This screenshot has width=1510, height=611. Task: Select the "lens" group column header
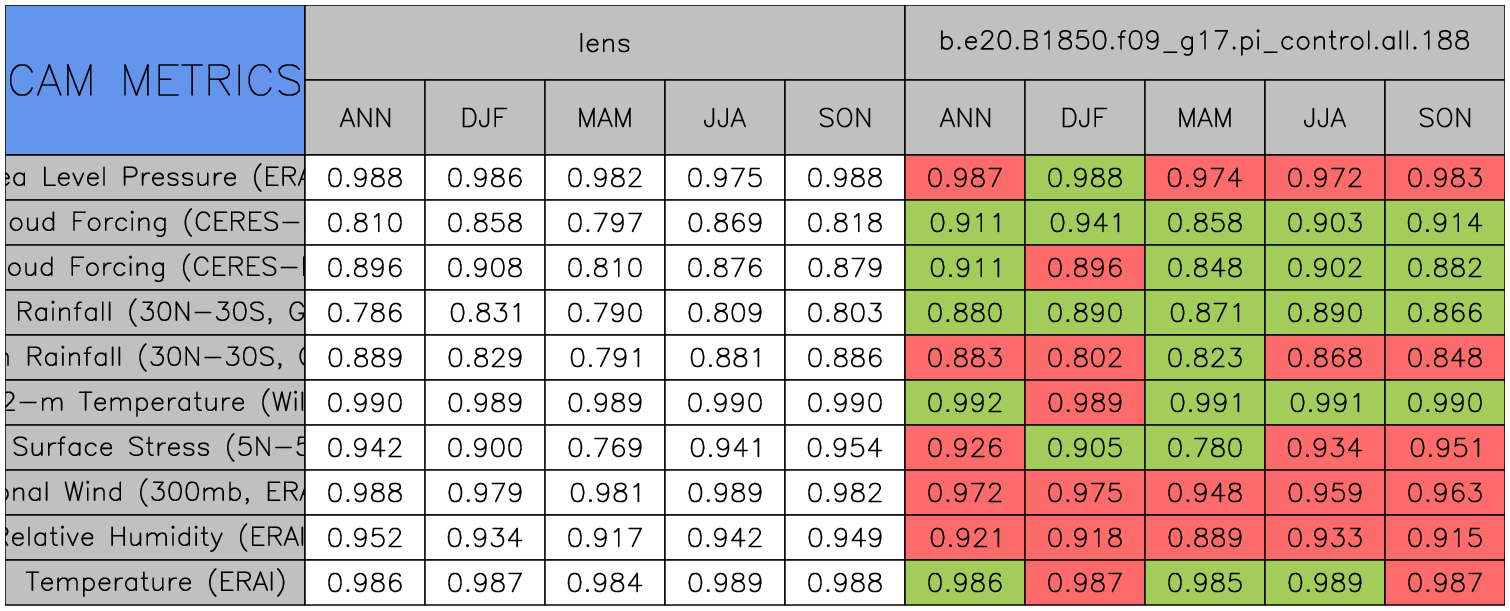(x=604, y=42)
